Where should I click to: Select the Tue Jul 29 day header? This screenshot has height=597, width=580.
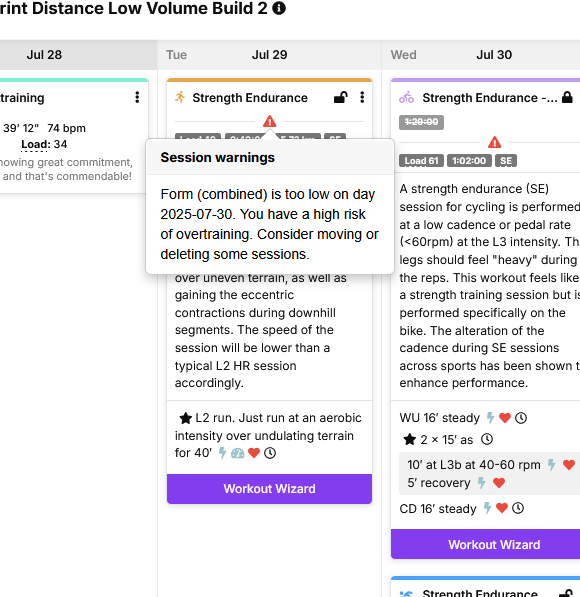tap(269, 55)
